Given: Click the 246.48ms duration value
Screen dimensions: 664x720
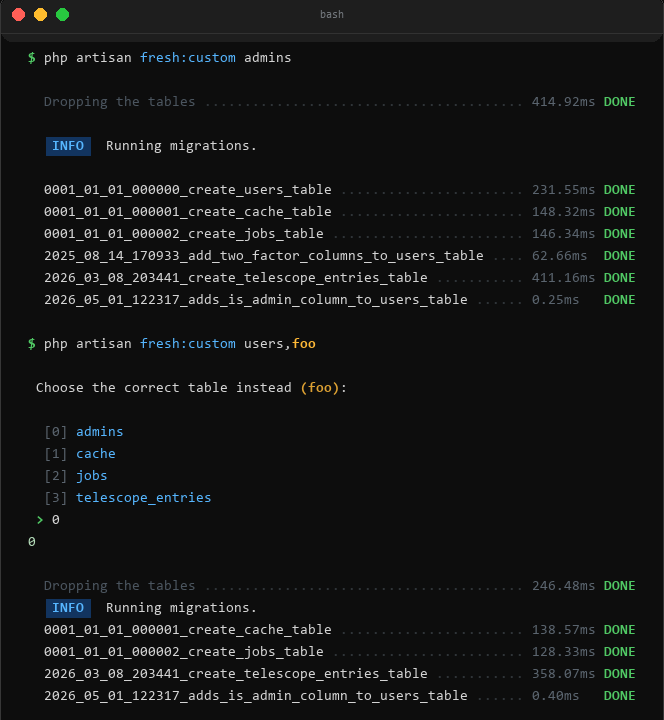Looking at the screenshot, I should (563, 586).
